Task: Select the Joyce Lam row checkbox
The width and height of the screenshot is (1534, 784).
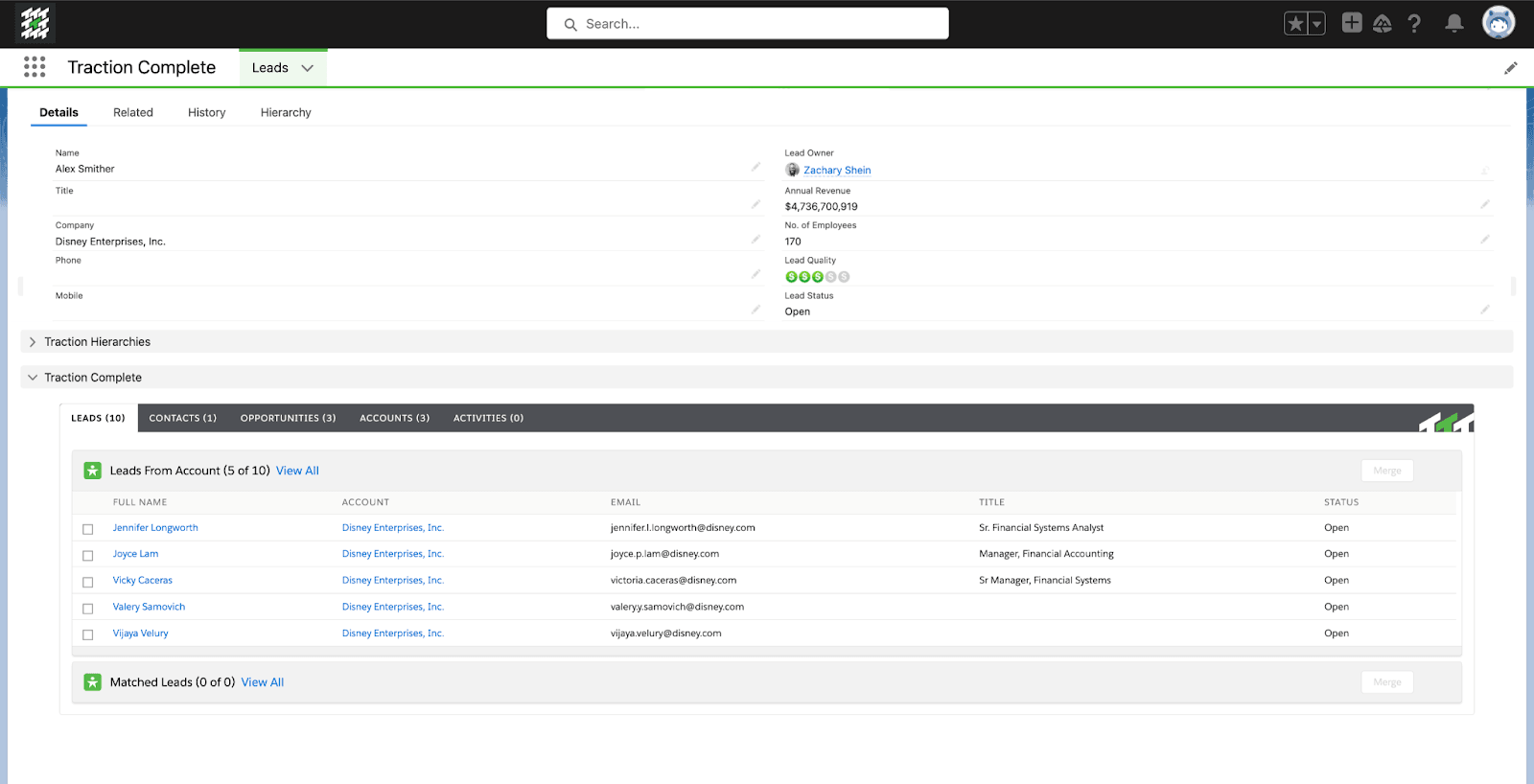Action: pos(88,556)
